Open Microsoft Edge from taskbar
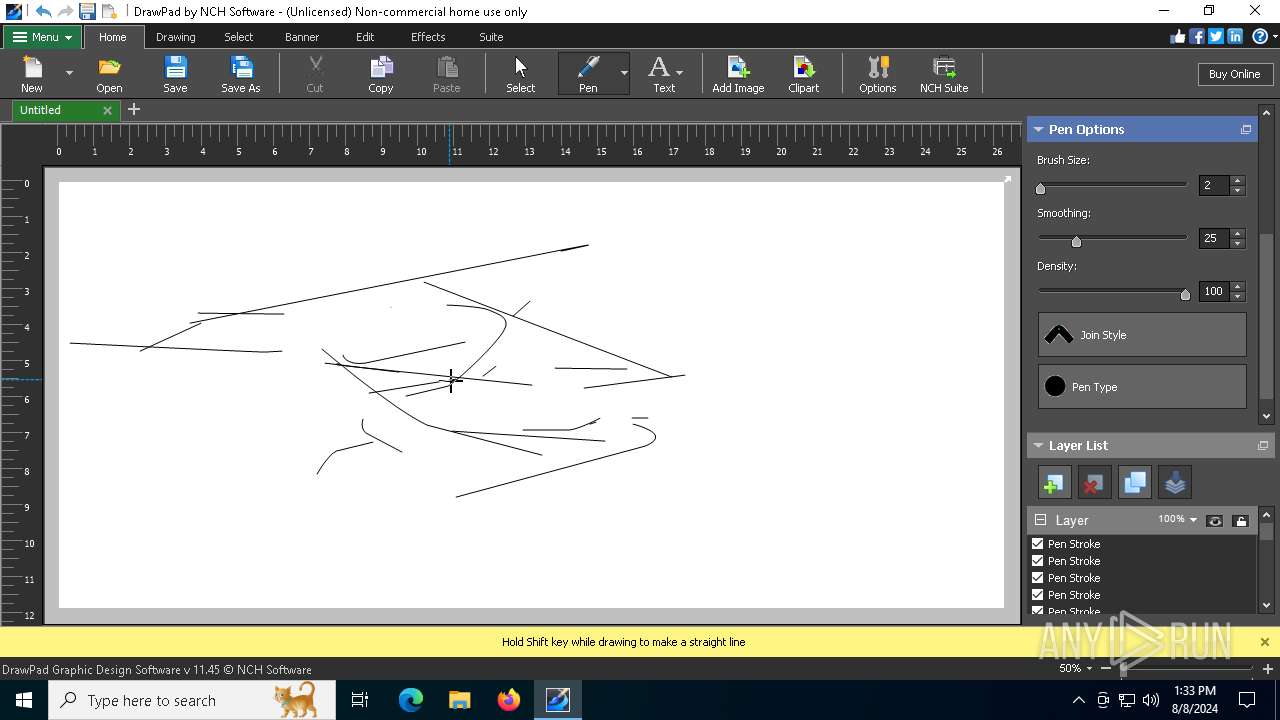Screen dimensions: 1280x720 411,700
